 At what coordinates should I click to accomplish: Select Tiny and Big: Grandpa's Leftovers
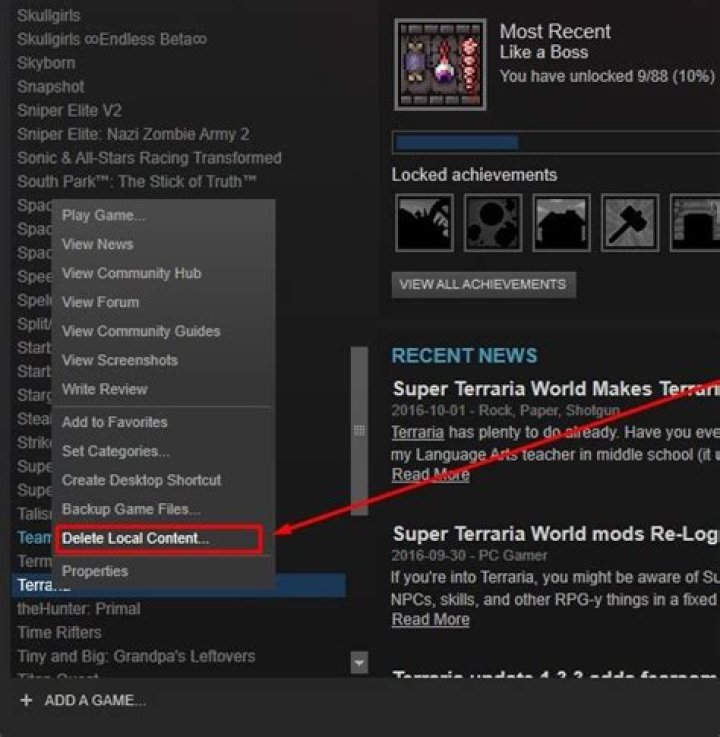pyautogui.click(x=136, y=656)
